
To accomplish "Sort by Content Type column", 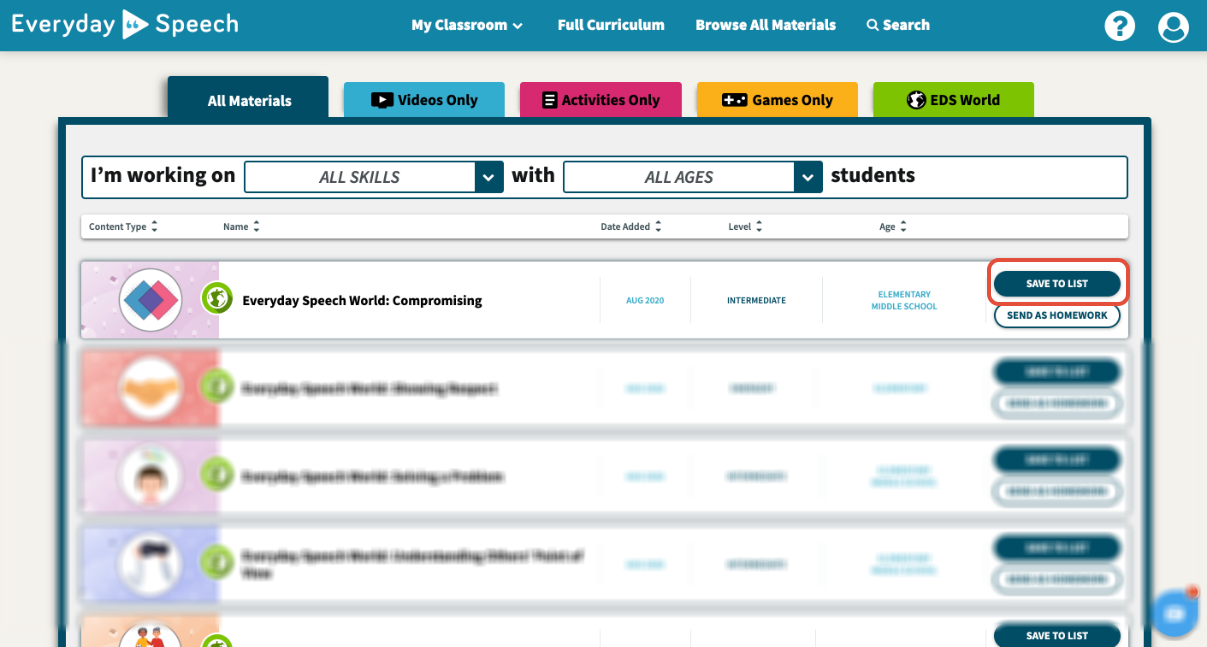I will (x=123, y=227).
